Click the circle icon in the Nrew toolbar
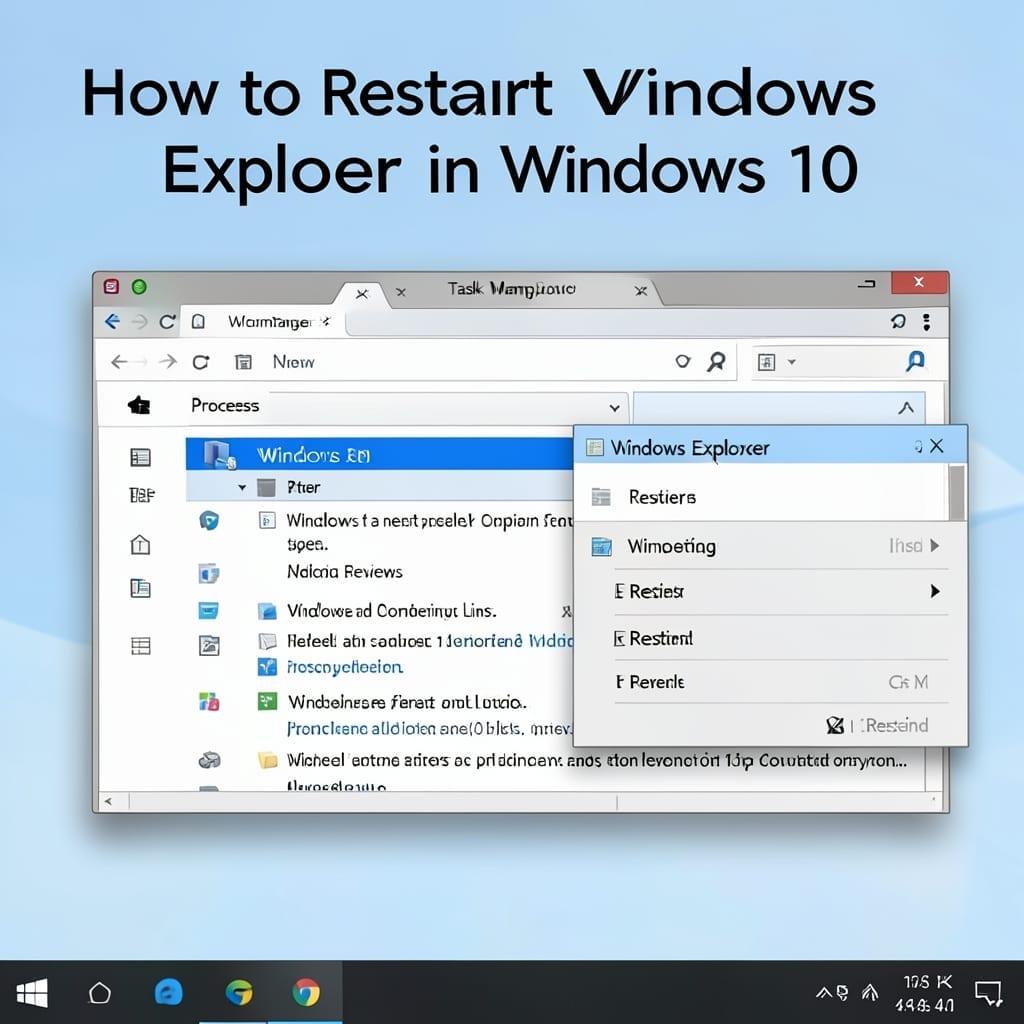This screenshot has height=1024, width=1024. click(x=682, y=361)
